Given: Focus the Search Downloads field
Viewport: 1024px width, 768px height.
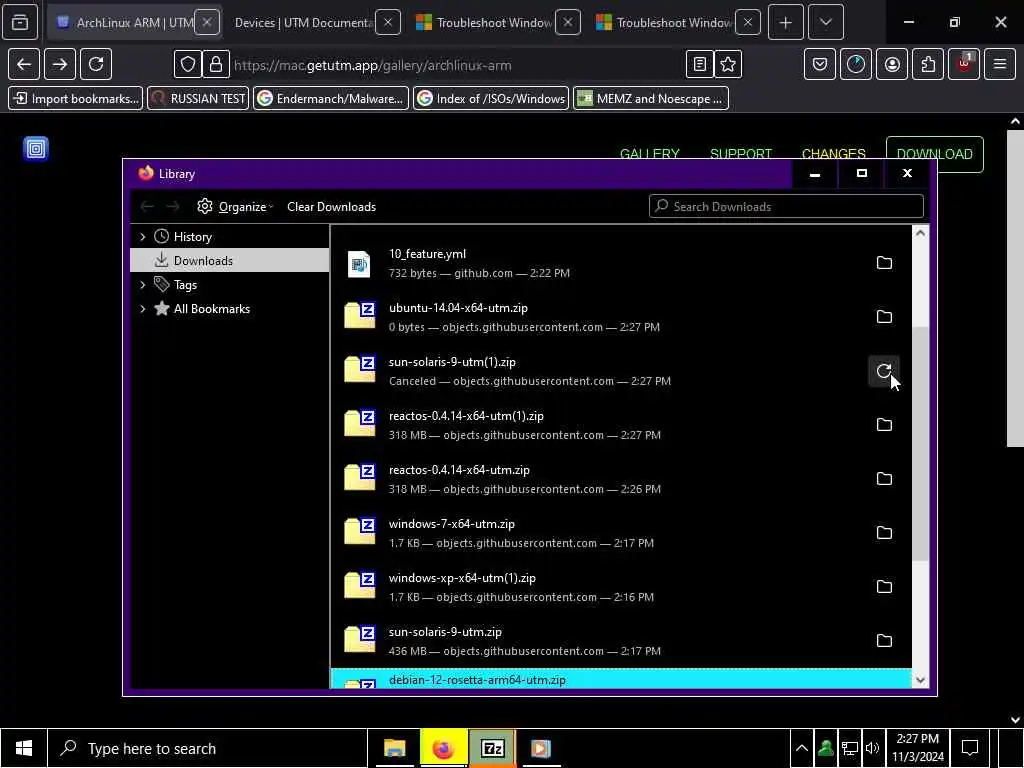Looking at the screenshot, I should tap(786, 206).
